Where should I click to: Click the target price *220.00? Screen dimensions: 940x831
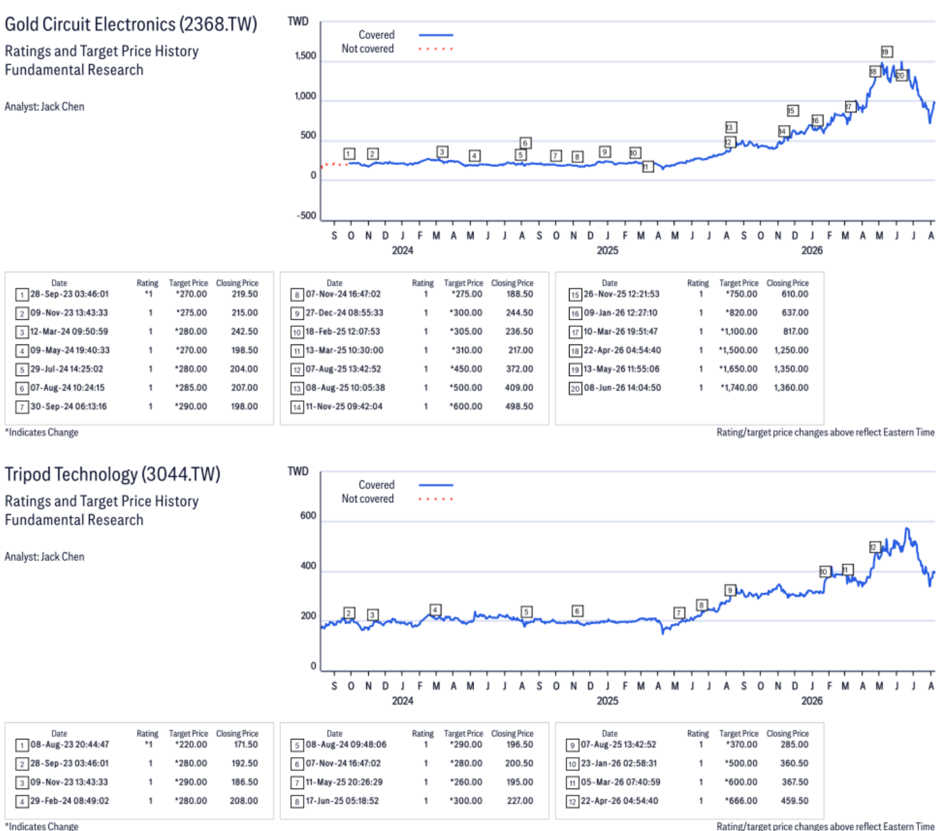[191, 745]
